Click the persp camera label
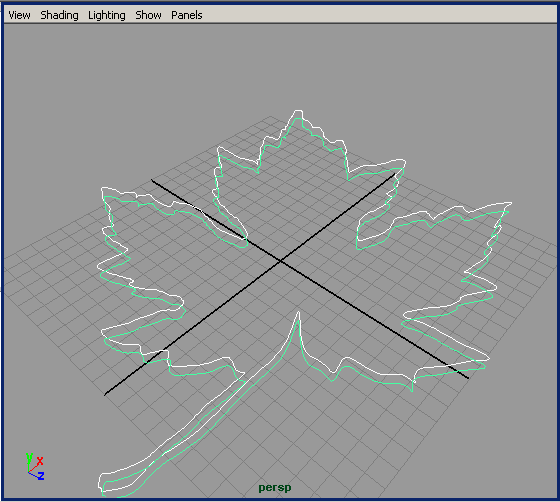This screenshot has height=502, width=560. pyautogui.click(x=275, y=488)
